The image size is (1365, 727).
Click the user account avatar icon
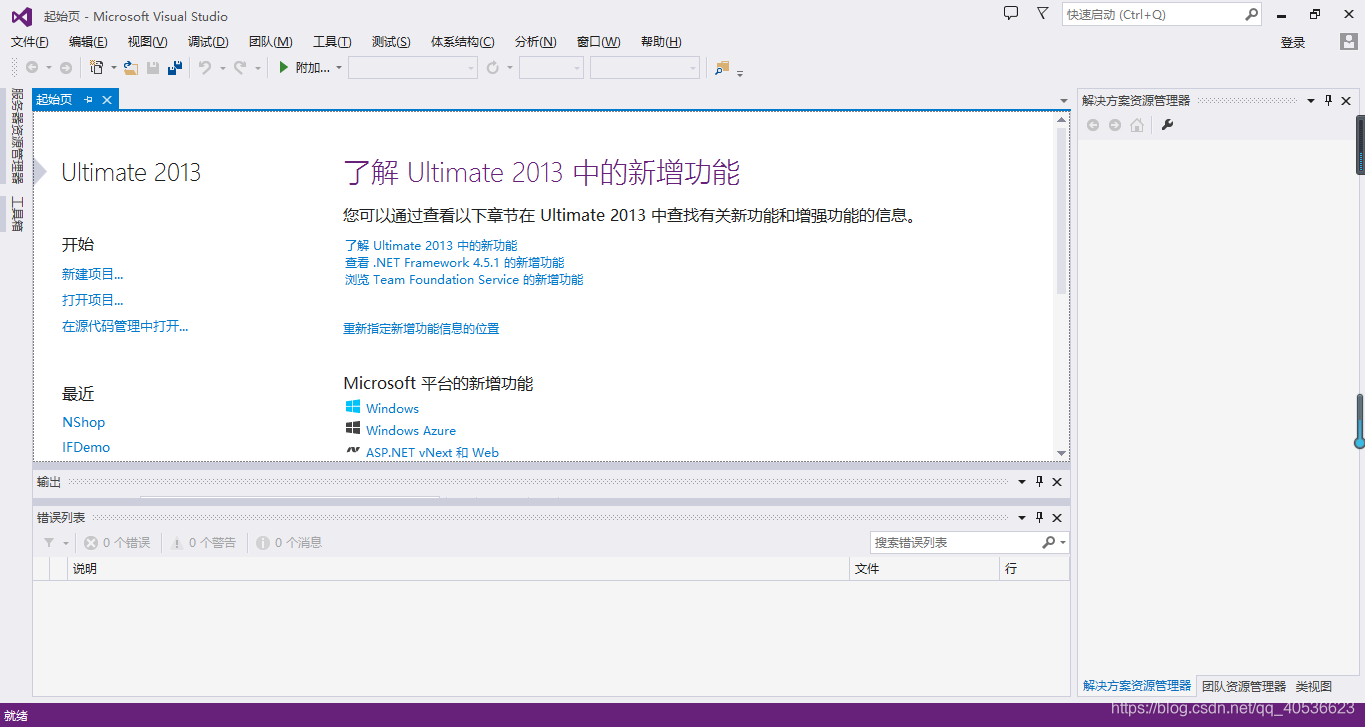point(1348,42)
